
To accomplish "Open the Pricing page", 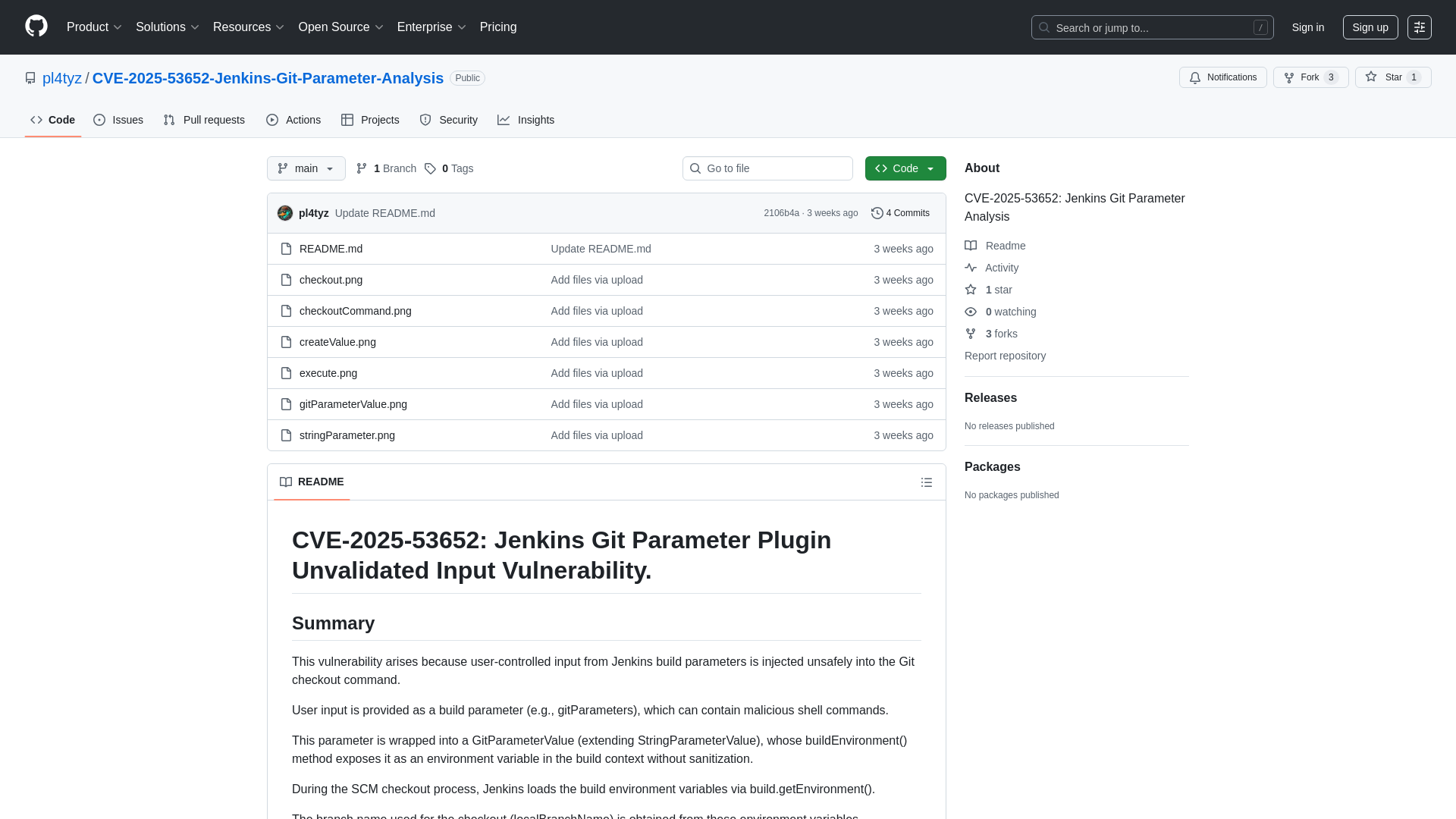I will (x=498, y=27).
